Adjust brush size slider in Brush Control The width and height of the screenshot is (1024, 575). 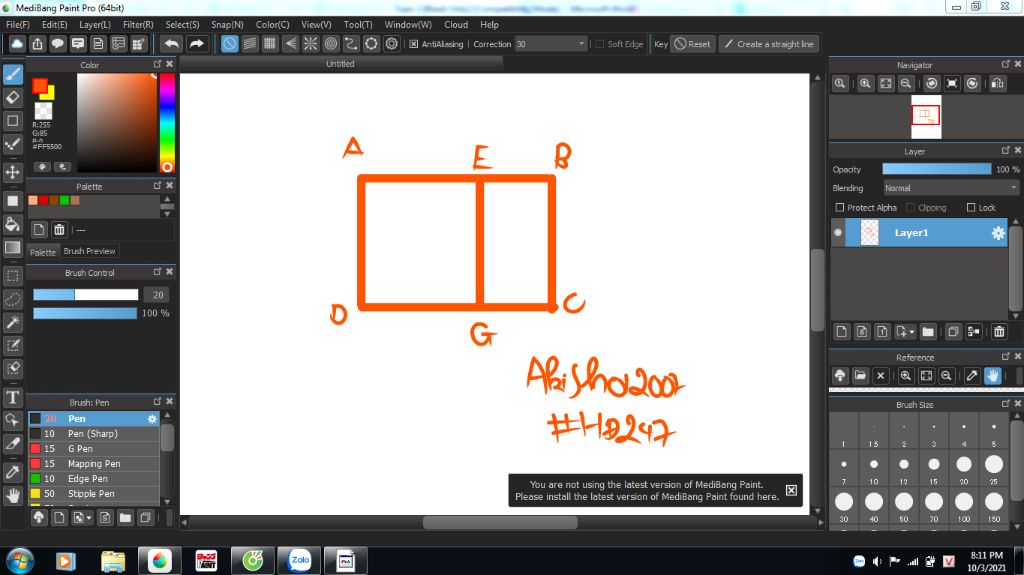(86, 295)
